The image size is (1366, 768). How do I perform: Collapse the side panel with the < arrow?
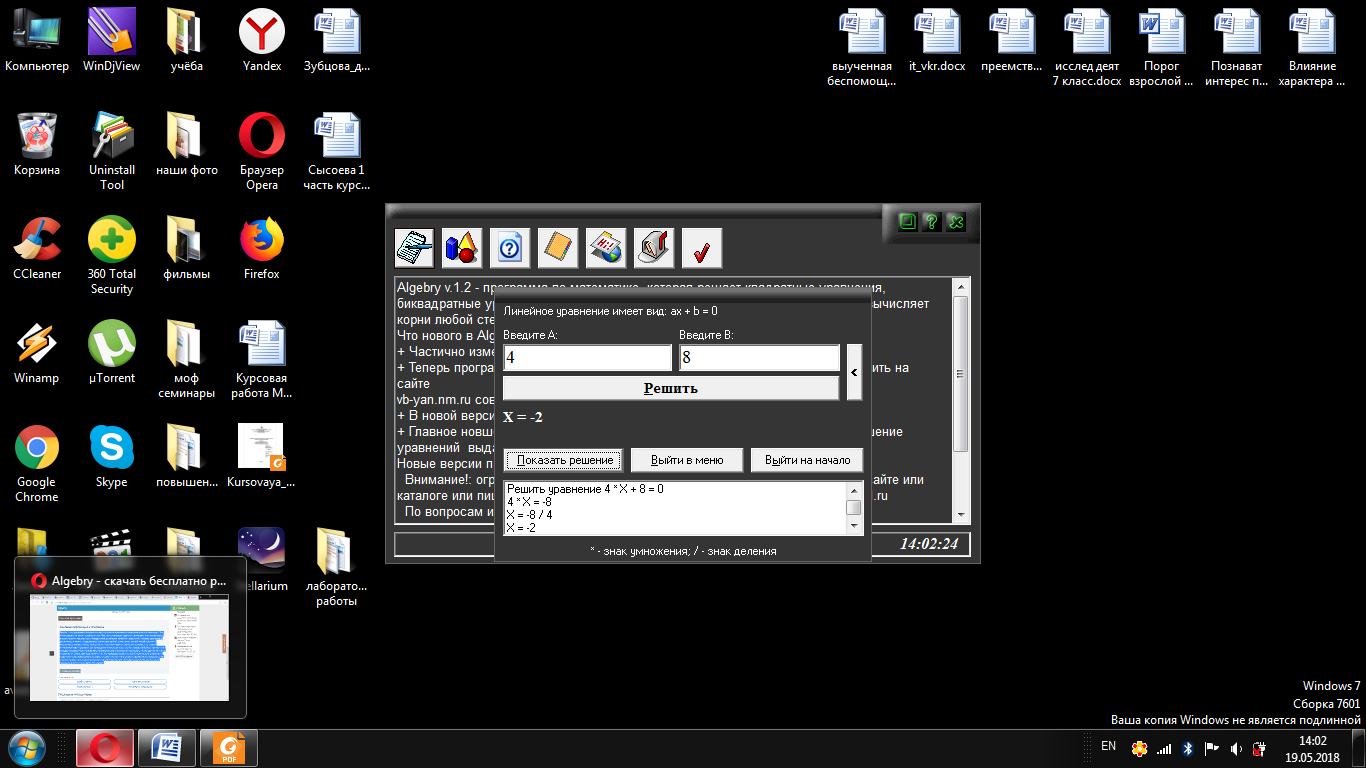tap(854, 372)
